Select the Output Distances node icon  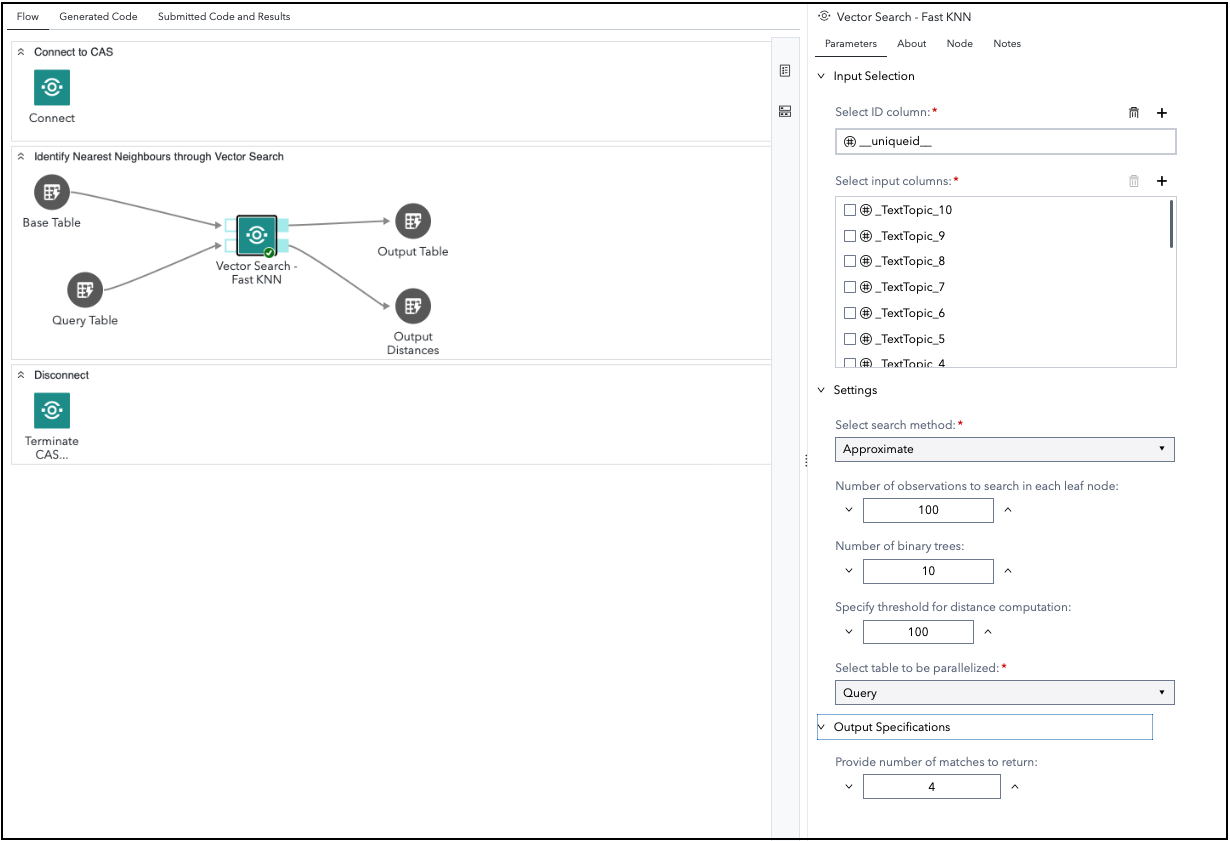[413, 307]
